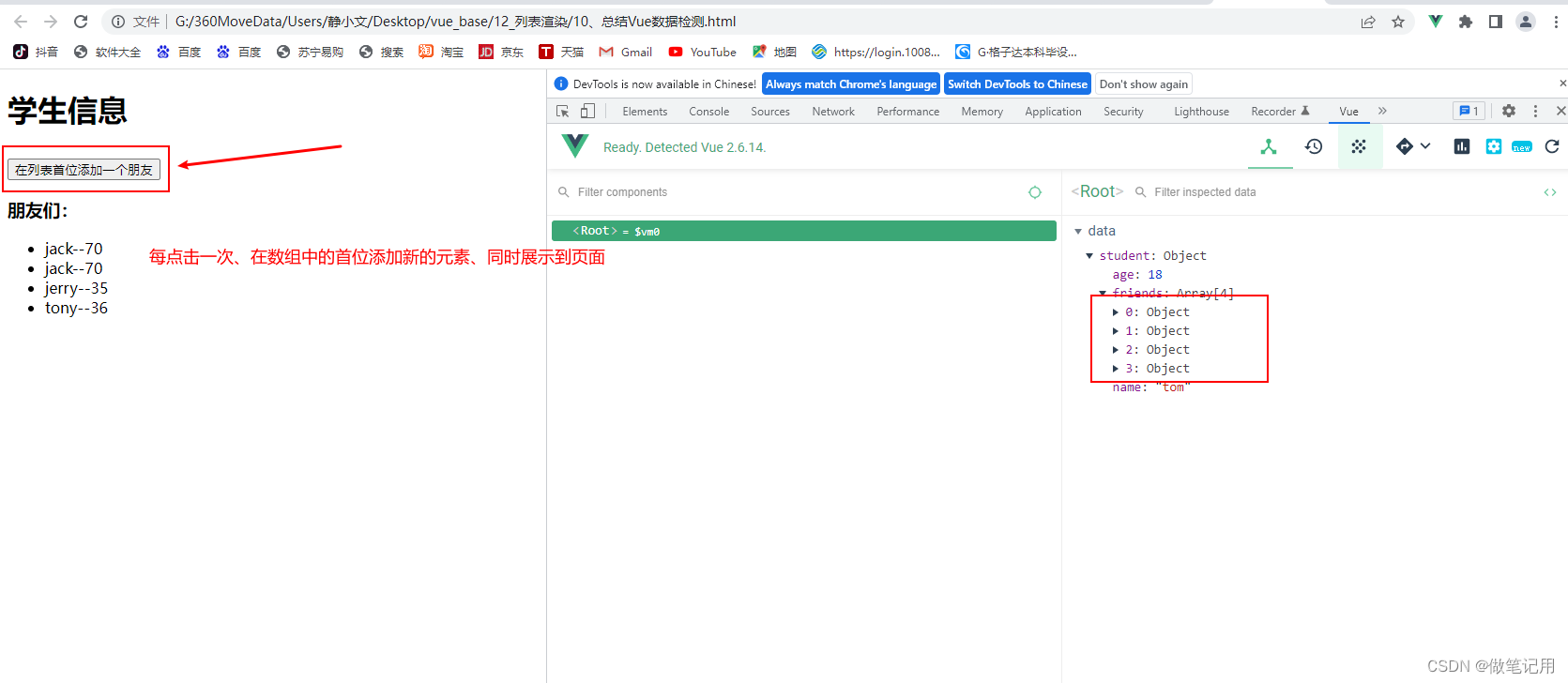Open Vue devtools settings gear icon
Viewport: 1568px width, 683px height.
click(x=1494, y=146)
